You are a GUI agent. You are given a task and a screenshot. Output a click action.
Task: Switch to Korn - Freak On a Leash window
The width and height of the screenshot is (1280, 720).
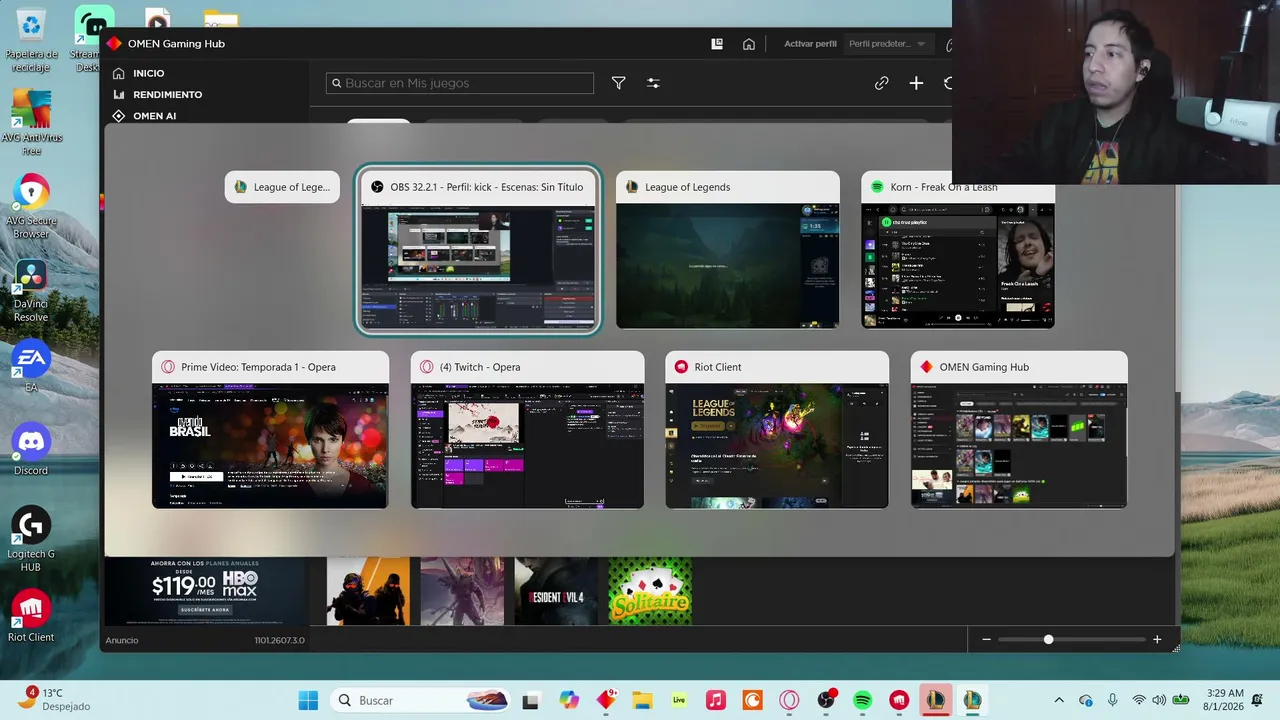click(958, 250)
